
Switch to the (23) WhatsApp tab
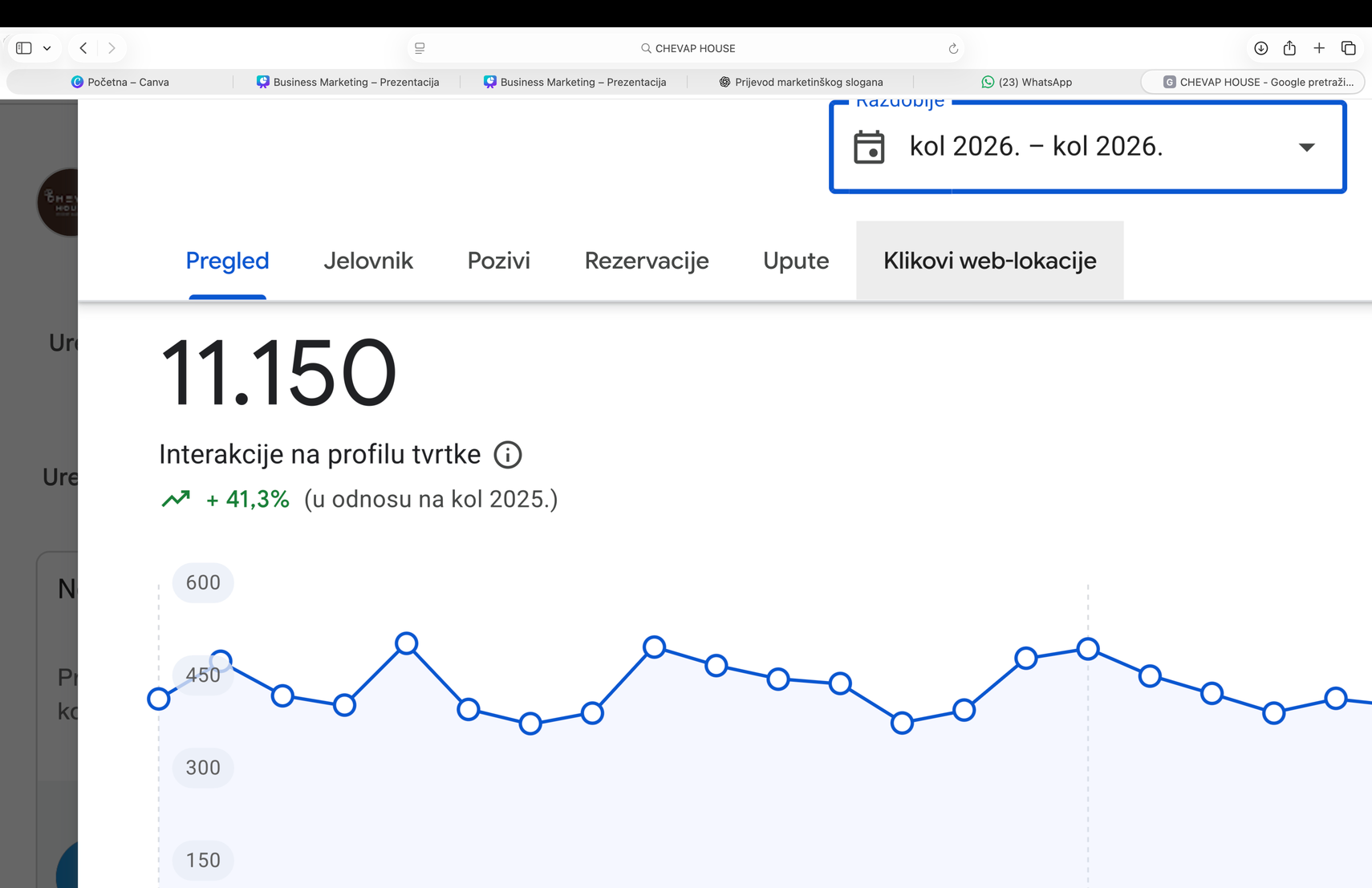click(1027, 82)
